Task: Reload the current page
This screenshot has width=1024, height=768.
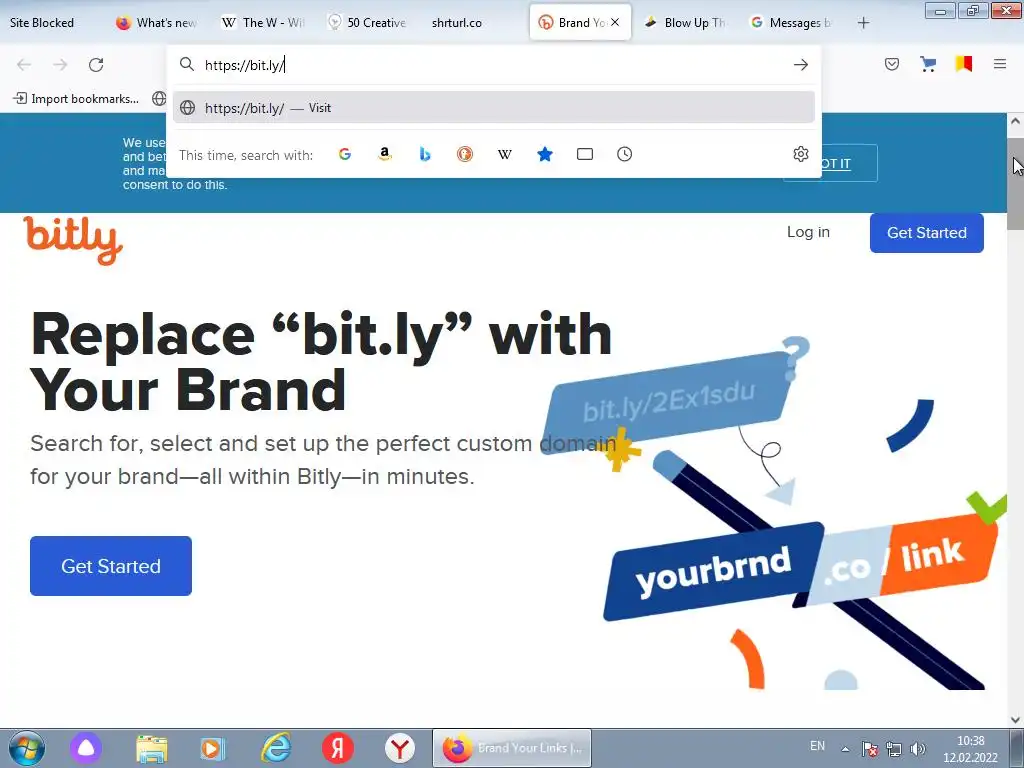Action: (x=96, y=65)
